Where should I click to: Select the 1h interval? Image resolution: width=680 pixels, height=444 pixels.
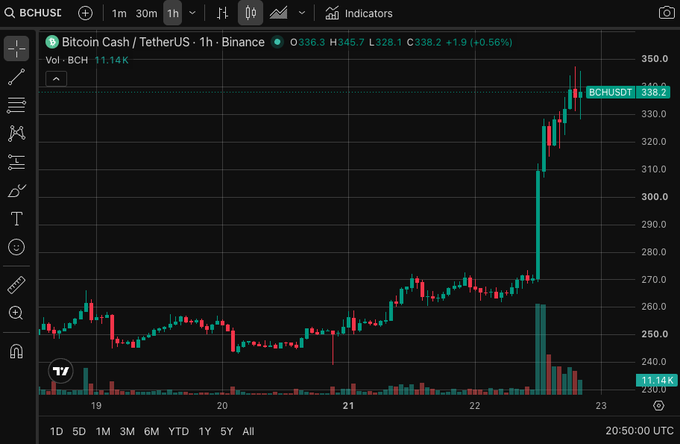[173, 13]
